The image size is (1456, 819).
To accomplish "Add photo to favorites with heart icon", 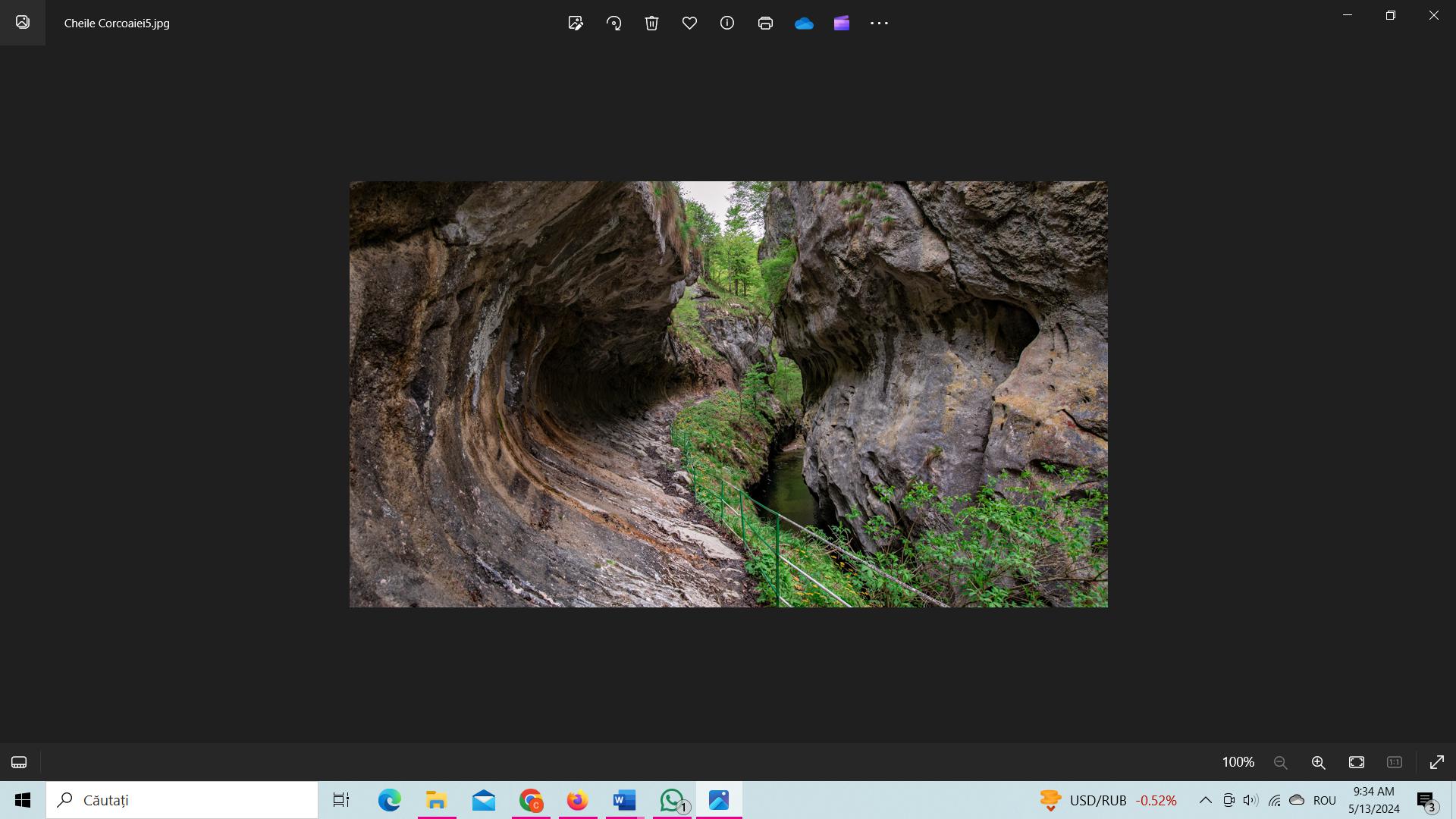I will [x=689, y=23].
